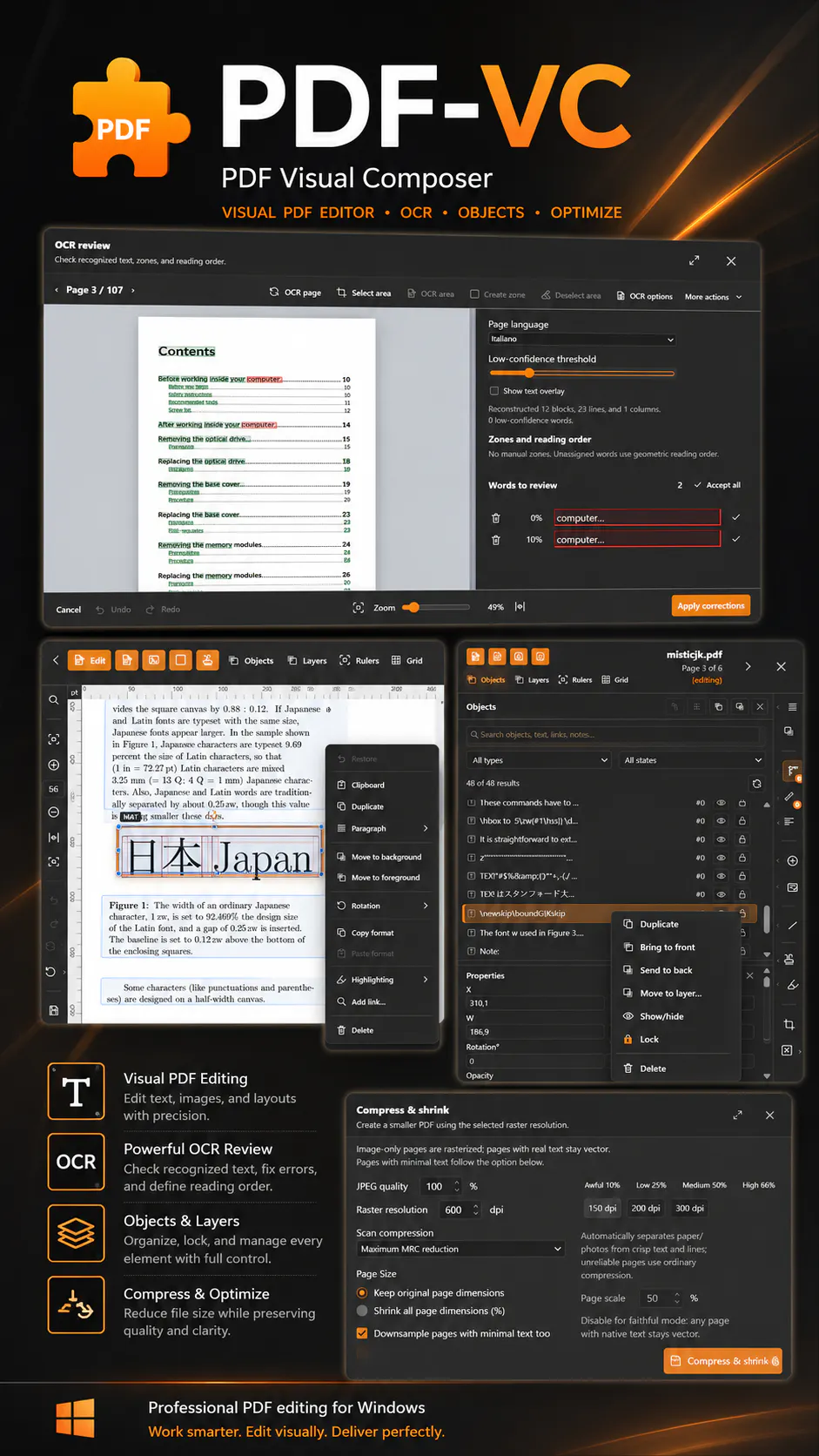Click the save disk icon in editor sidebar
The width and height of the screenshot is (819, 1456).
click(x=54, y=1010)
